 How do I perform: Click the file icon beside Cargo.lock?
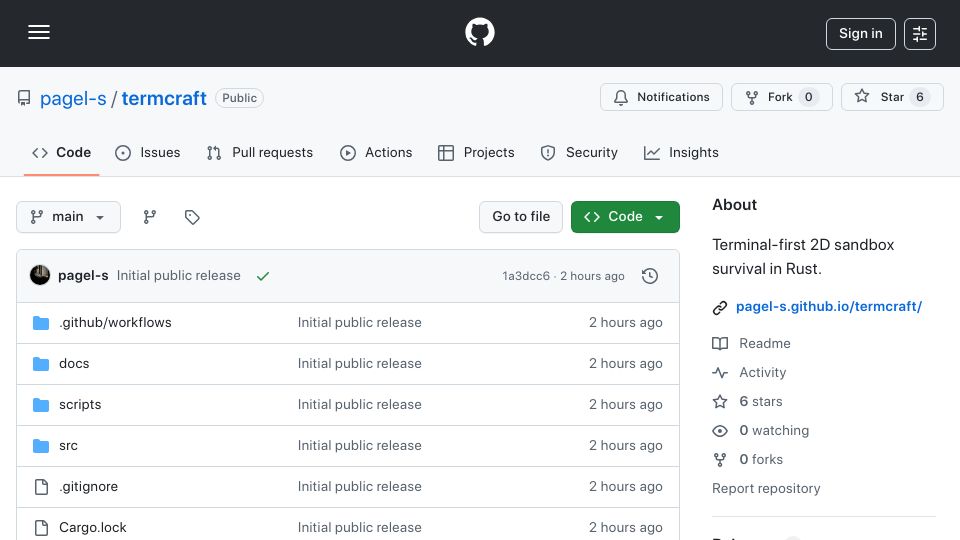click(41, 528)
